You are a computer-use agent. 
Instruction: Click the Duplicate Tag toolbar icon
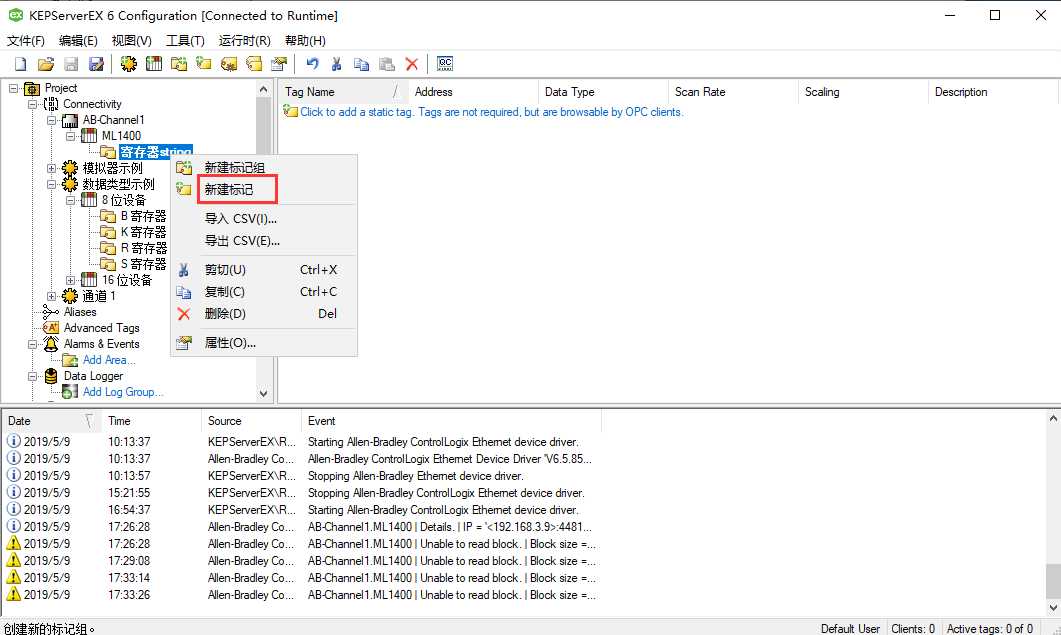coord(254,64)
